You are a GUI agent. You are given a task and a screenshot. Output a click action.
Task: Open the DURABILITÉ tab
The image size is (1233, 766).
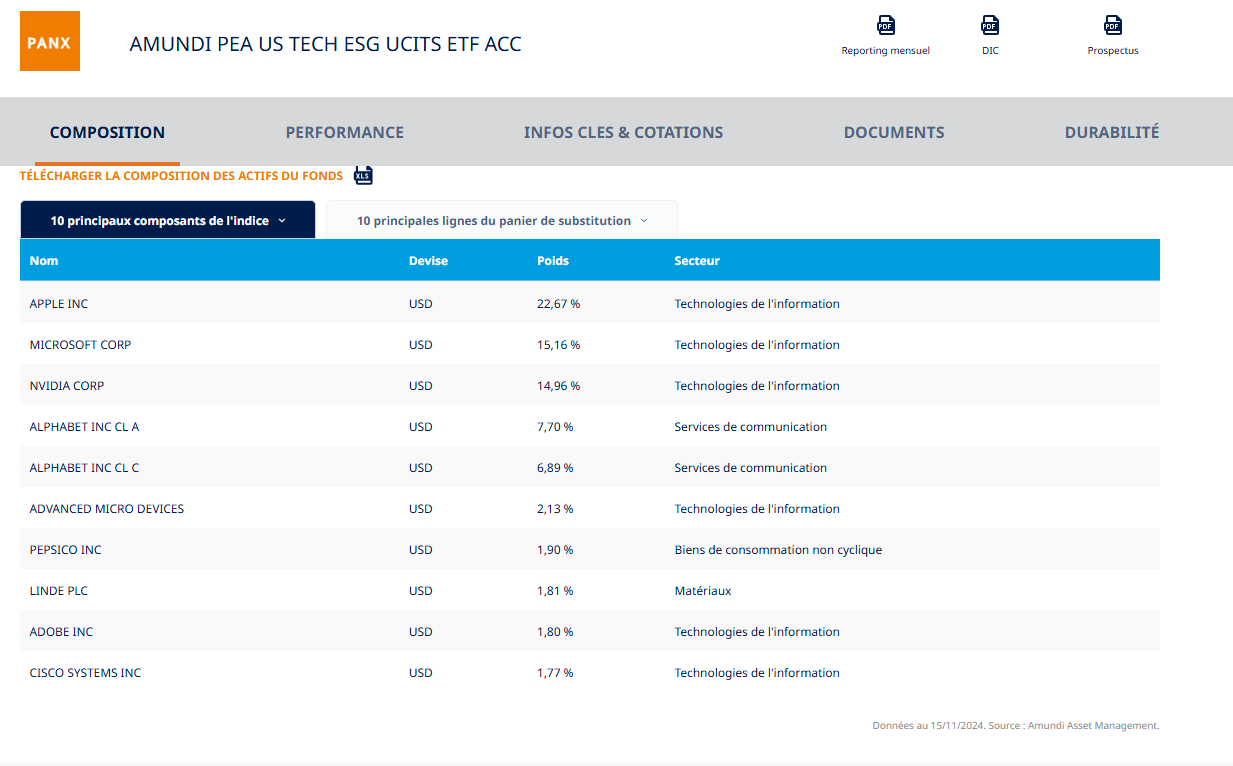[1112, 132]
